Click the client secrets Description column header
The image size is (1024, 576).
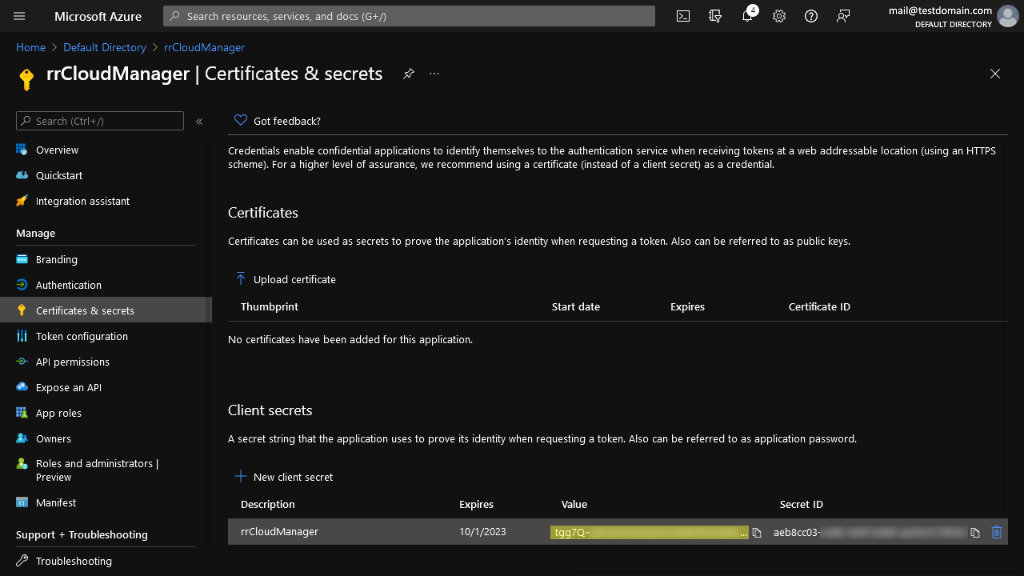click(x=268, y=504)
